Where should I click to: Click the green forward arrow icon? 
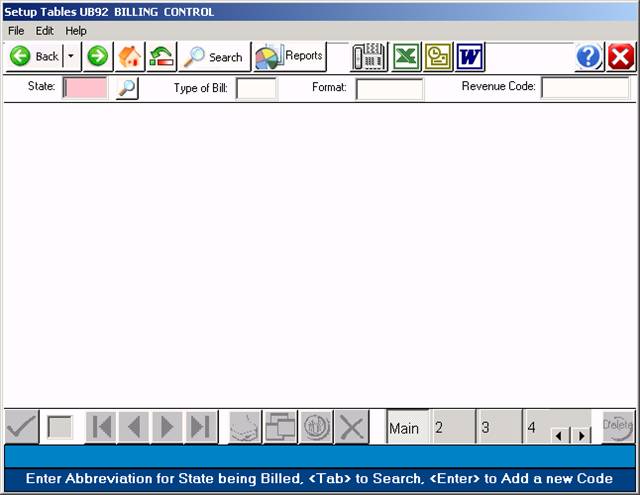point(97,57)
